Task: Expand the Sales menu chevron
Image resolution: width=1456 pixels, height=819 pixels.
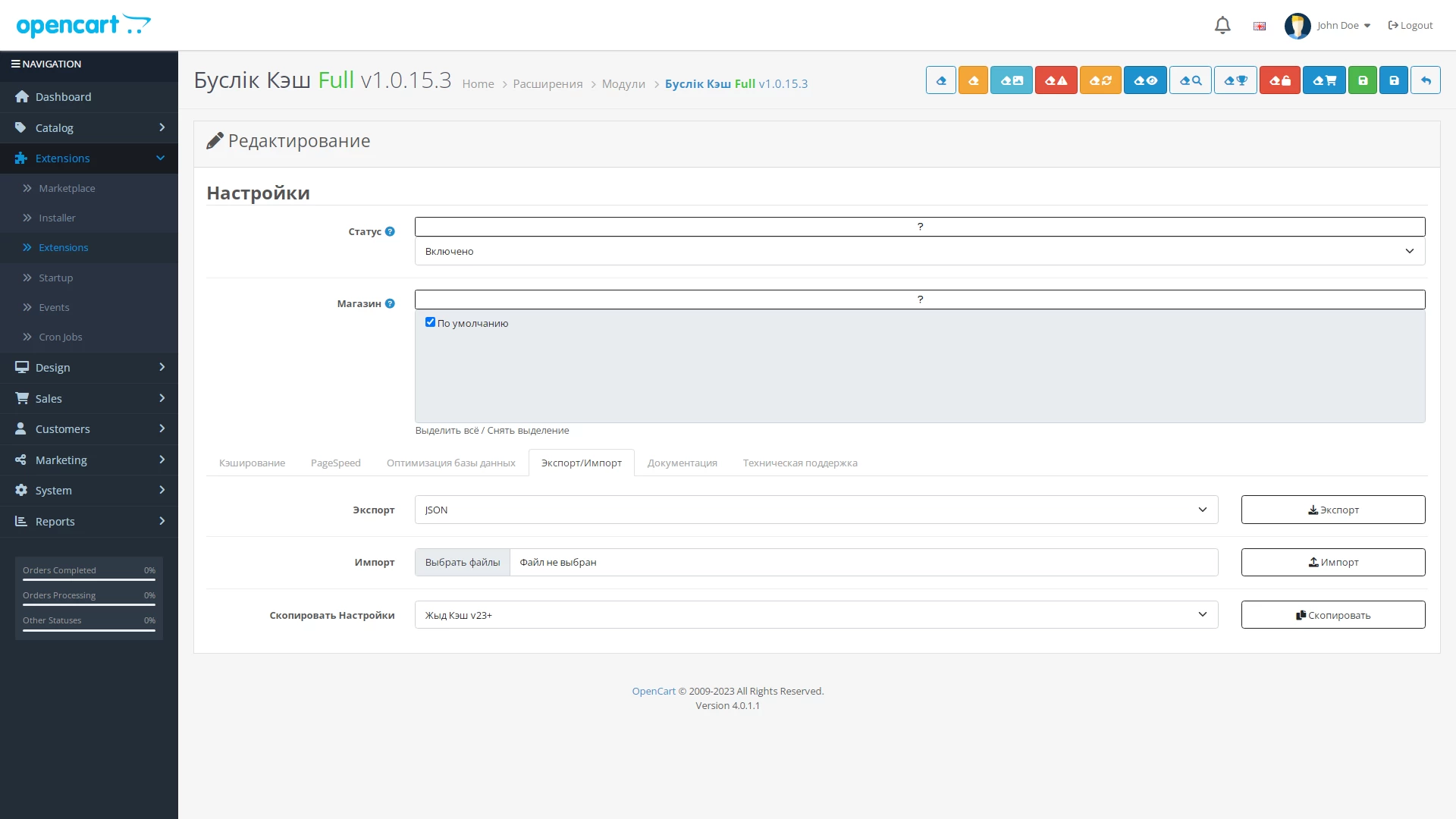Action: tap(162, 398)
